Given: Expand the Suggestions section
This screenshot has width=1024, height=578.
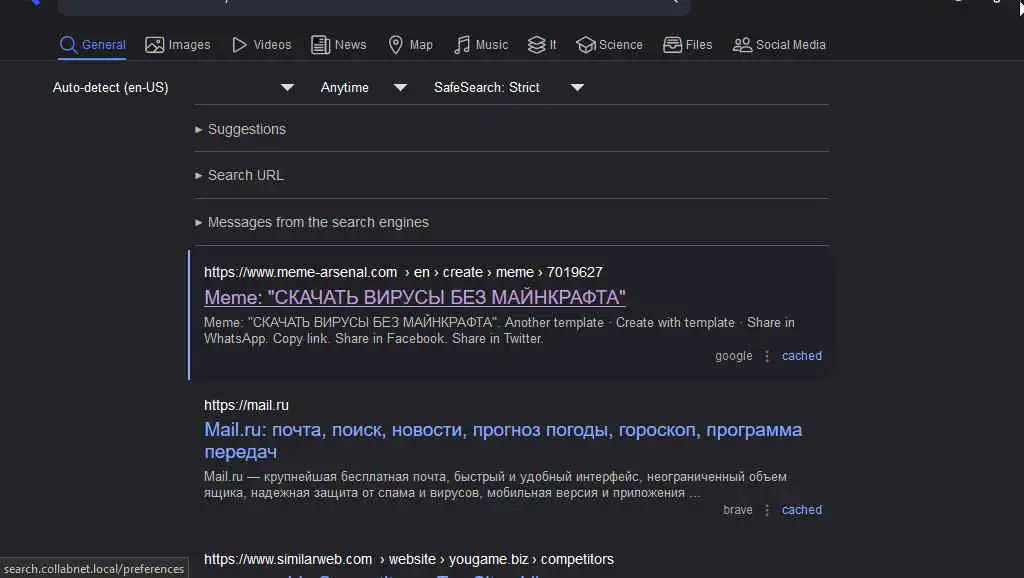Looking at the screenshot, I should (240, 129).
